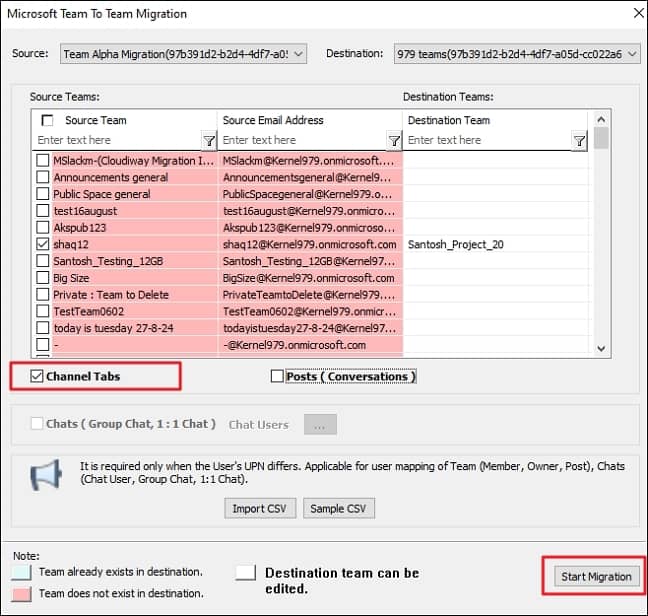
Task: Select the Public Space general team name
Action: (102, 194)
